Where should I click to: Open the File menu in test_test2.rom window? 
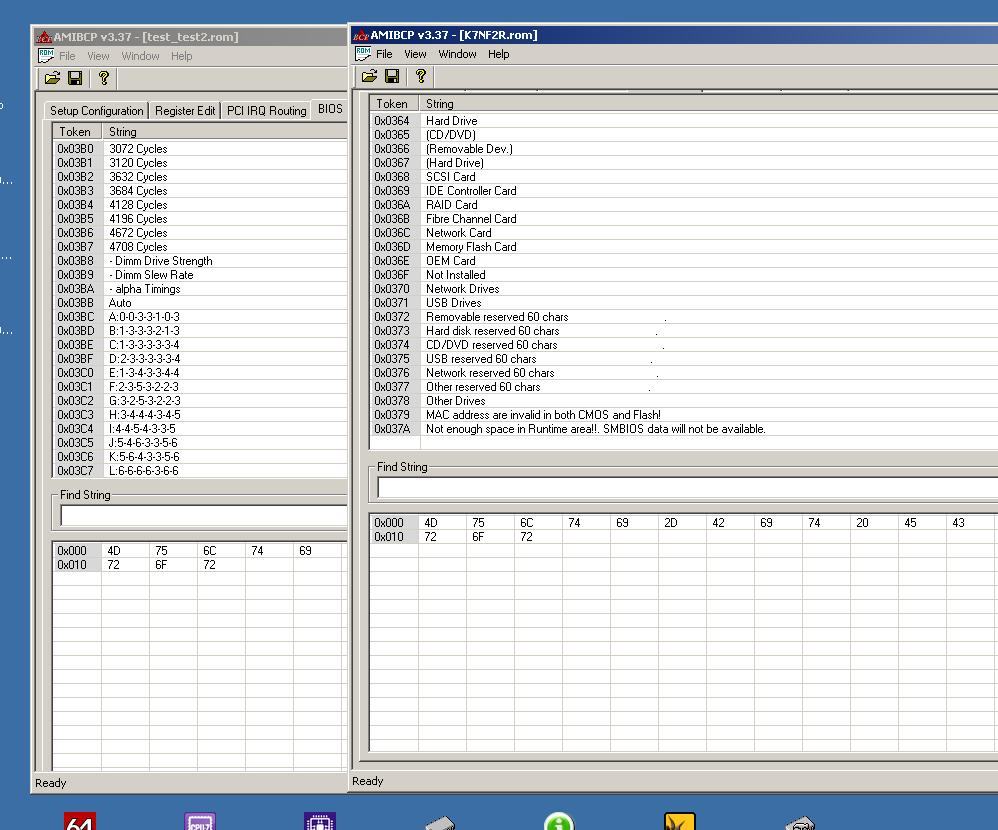point(67,56)
